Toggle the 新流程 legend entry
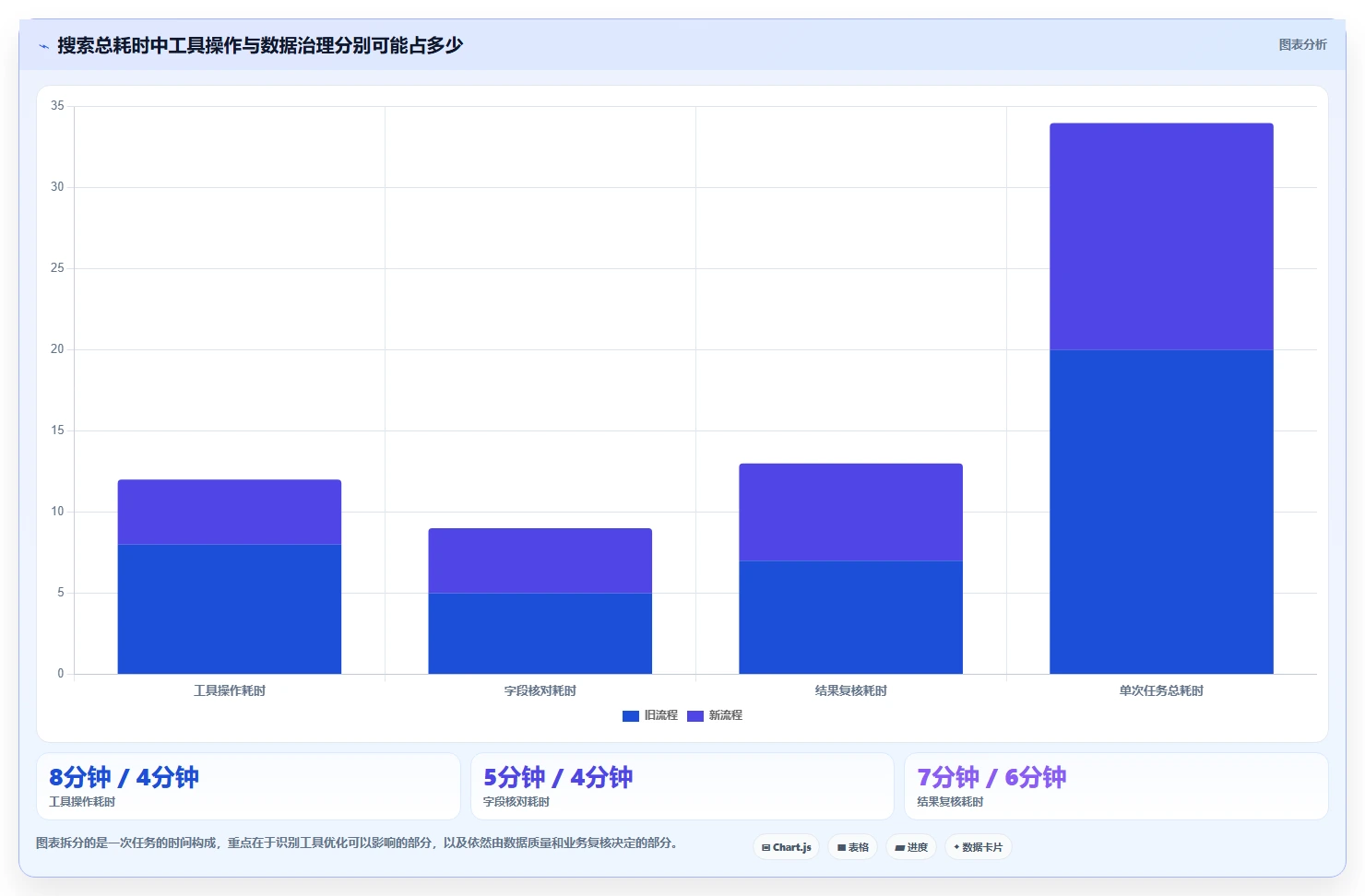Image resolution: width=1365 pixels, height=896 pixels. point(715,715)
